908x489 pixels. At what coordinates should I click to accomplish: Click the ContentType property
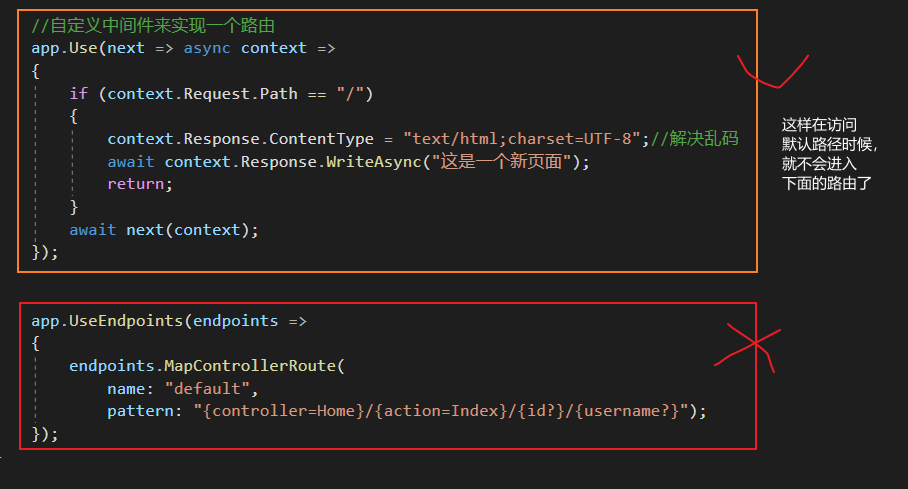pyautogui.click(x=322, y=139)
